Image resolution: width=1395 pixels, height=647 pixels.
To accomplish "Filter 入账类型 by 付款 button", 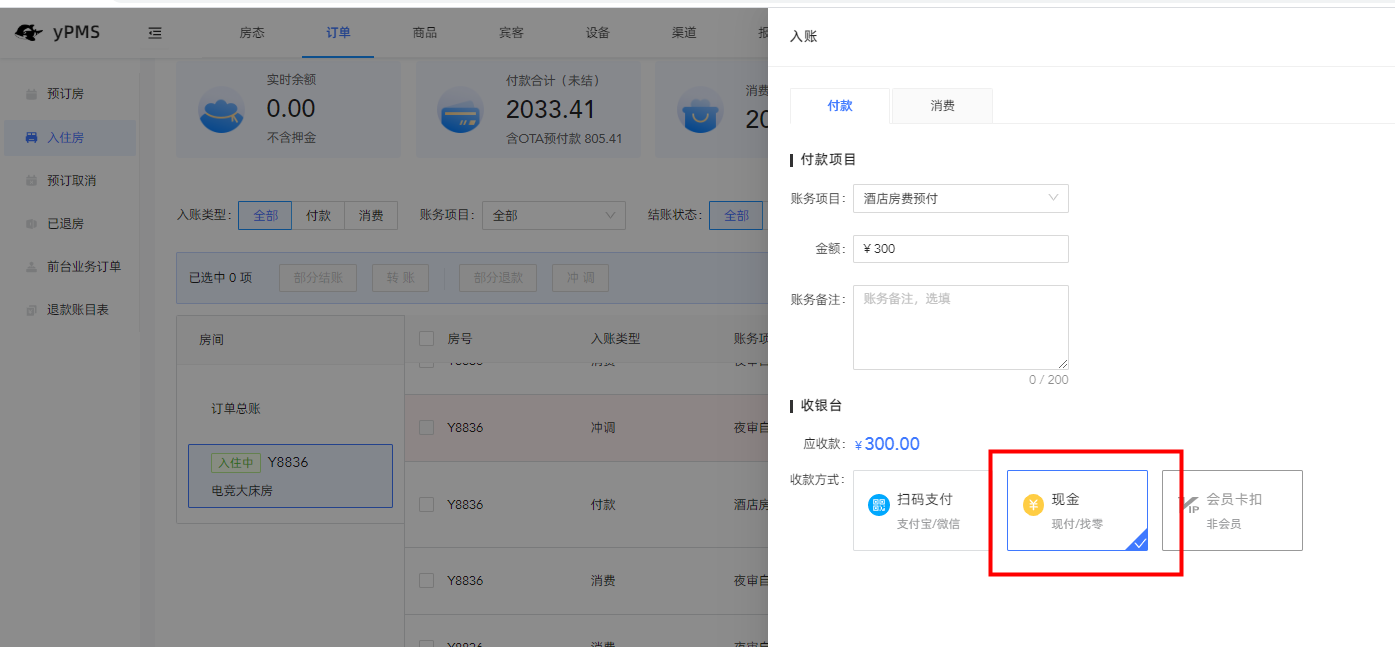I will 318,215.
